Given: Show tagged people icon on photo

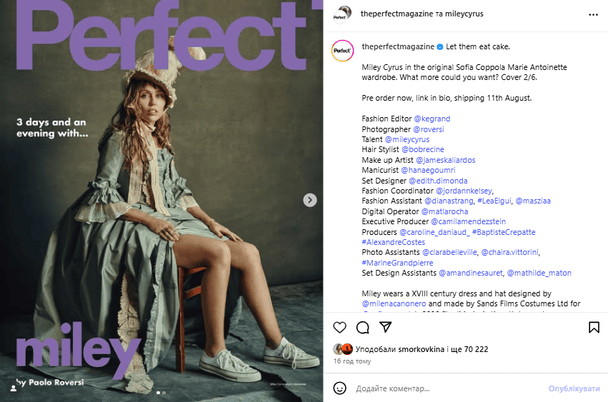Looking at the screenshot, I should pyautogui.click(x=13, y=388).
